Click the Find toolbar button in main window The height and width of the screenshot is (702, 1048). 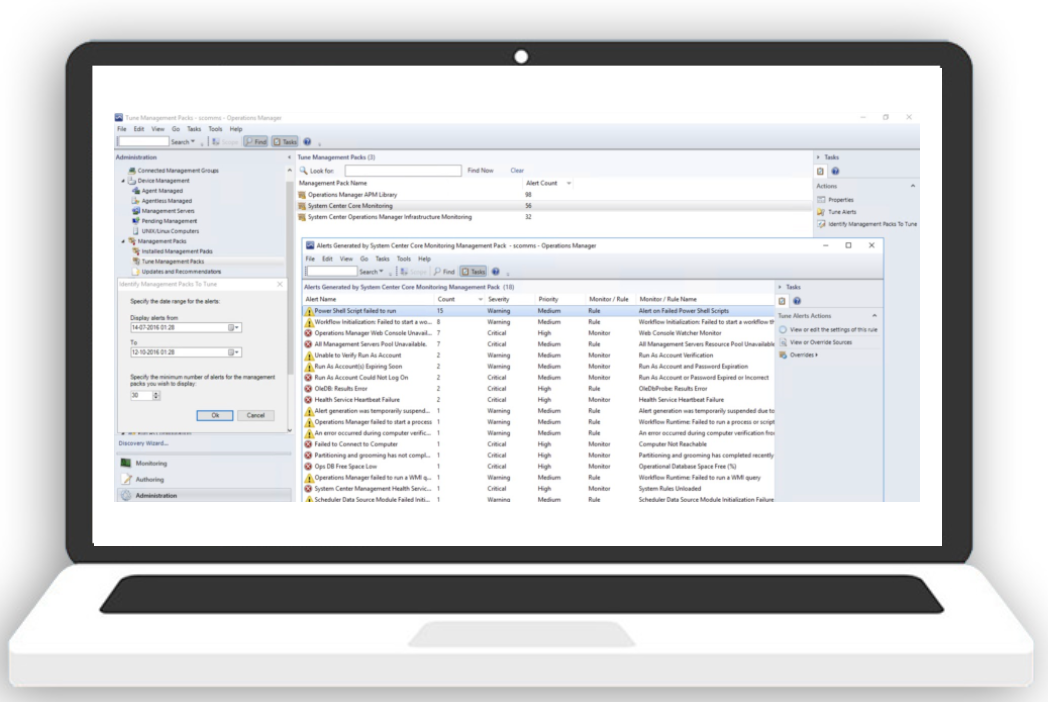point(256,142)
